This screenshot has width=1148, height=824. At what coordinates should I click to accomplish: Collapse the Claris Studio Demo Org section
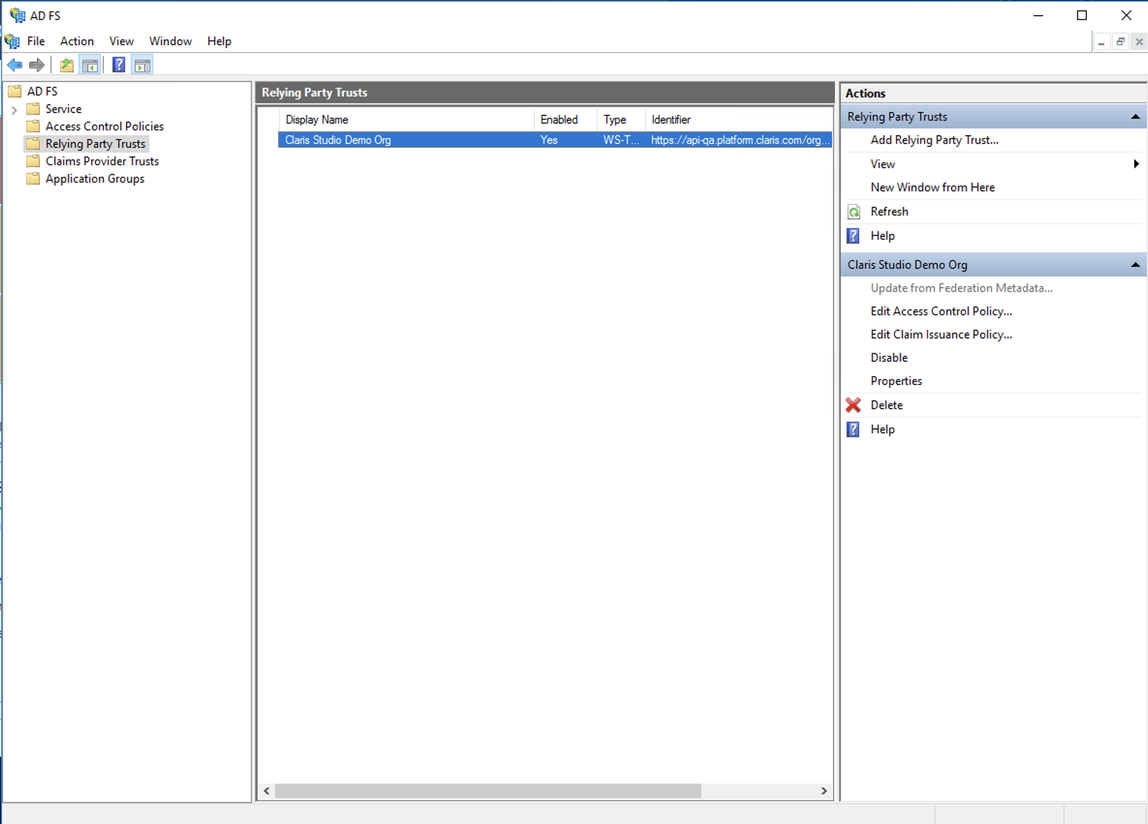(x=1133, y=264)
